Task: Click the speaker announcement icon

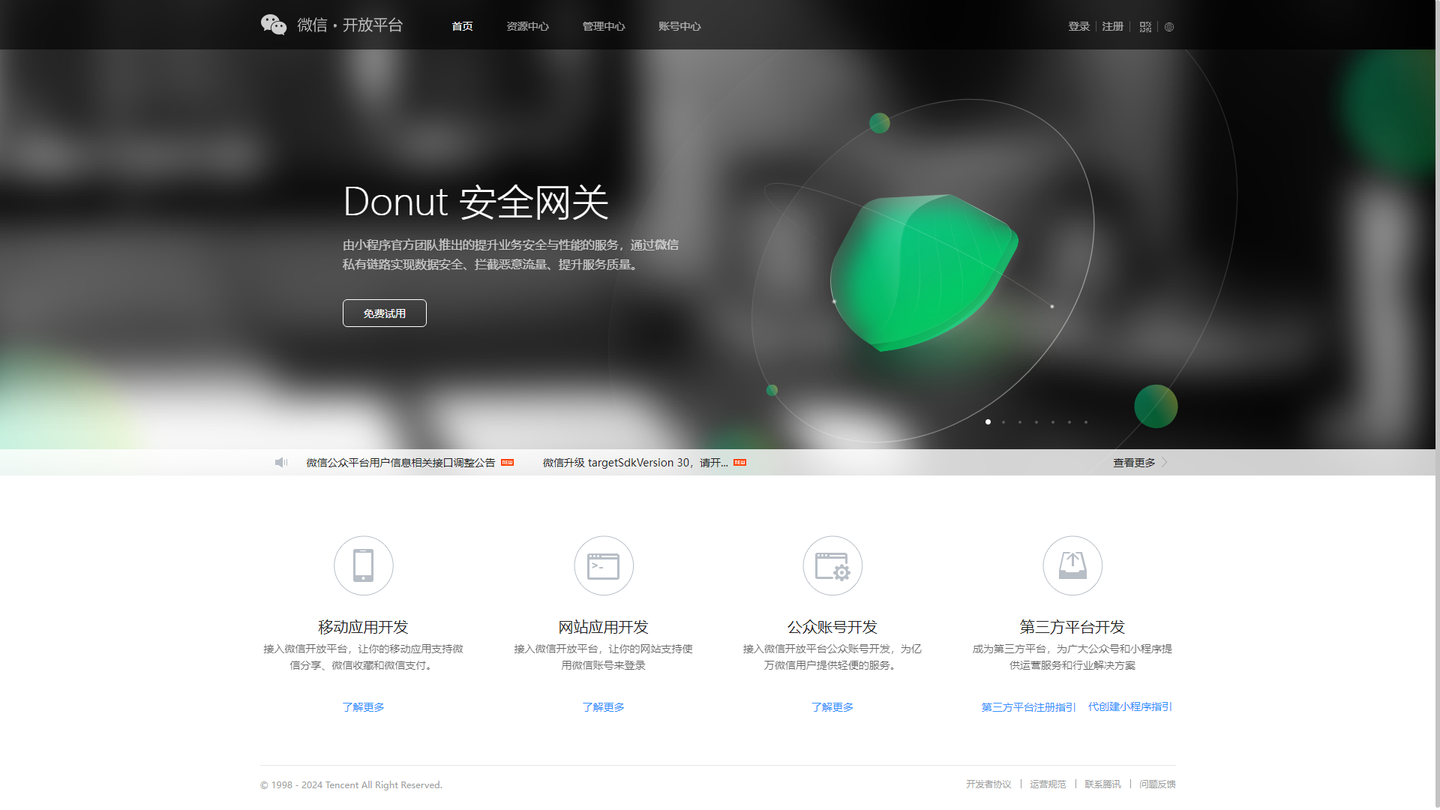Action: pos(281,462)
